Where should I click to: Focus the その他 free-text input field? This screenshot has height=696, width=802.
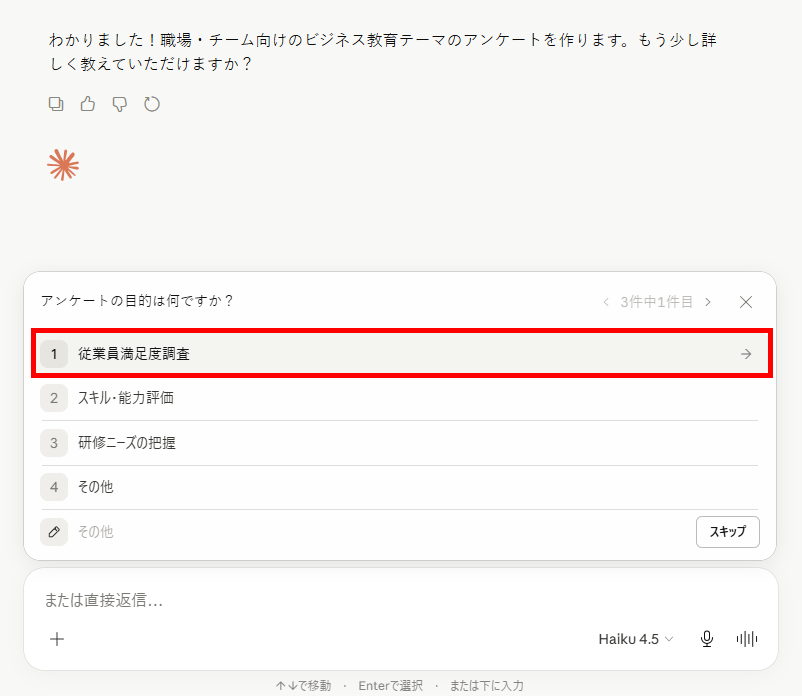tap(384, 532)
